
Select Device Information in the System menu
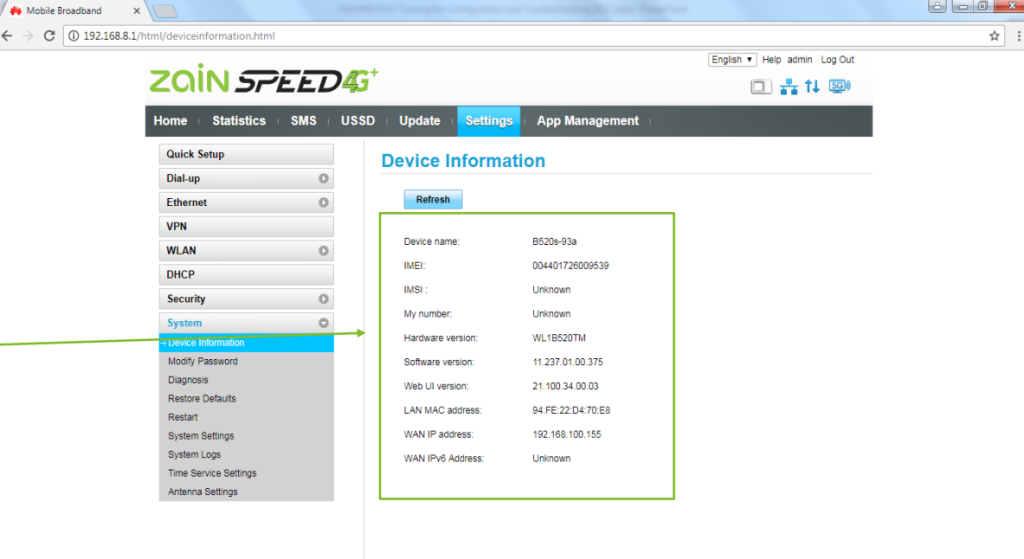click(x=246, y=343)
